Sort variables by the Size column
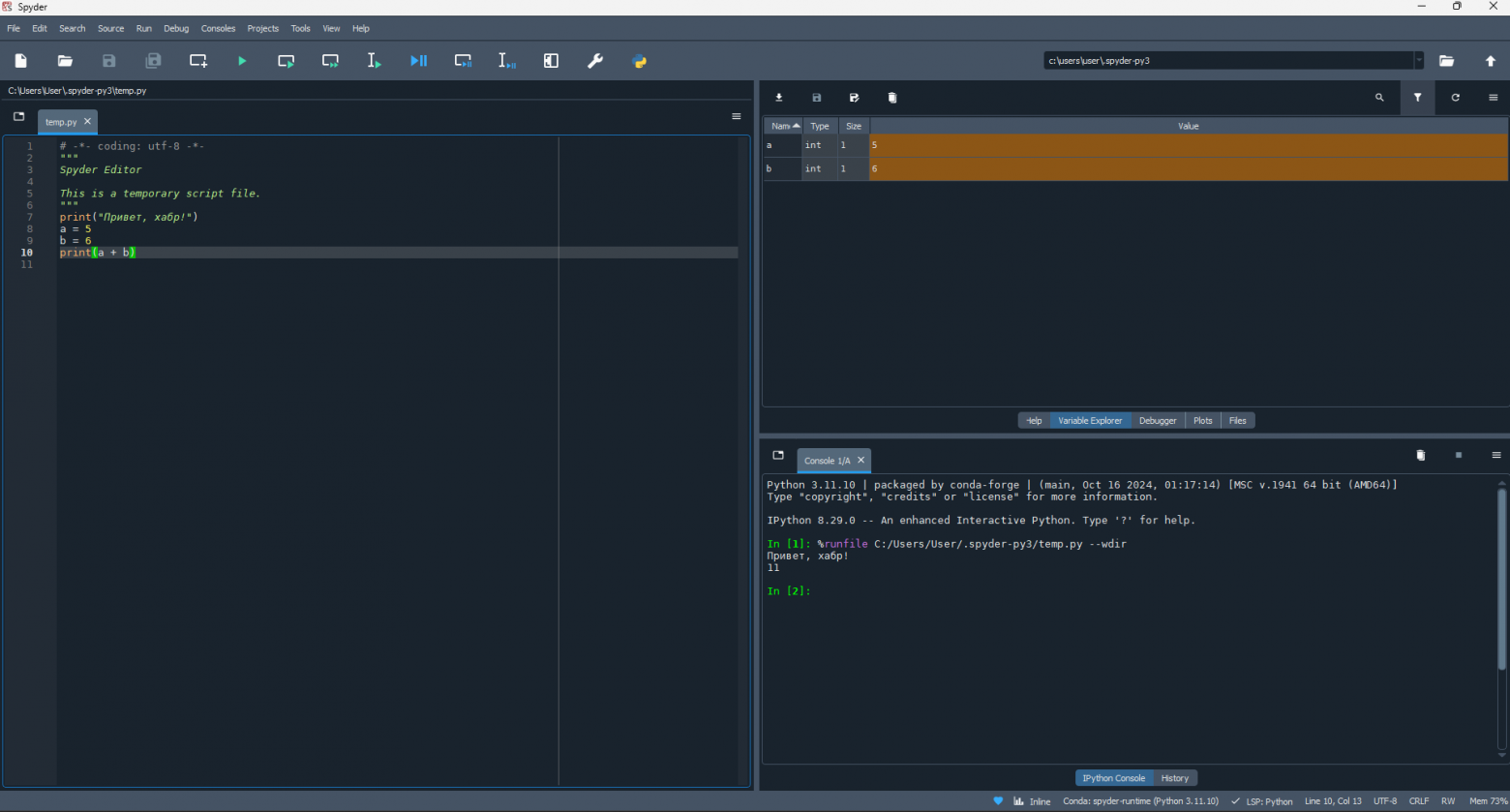 (854, 126)
